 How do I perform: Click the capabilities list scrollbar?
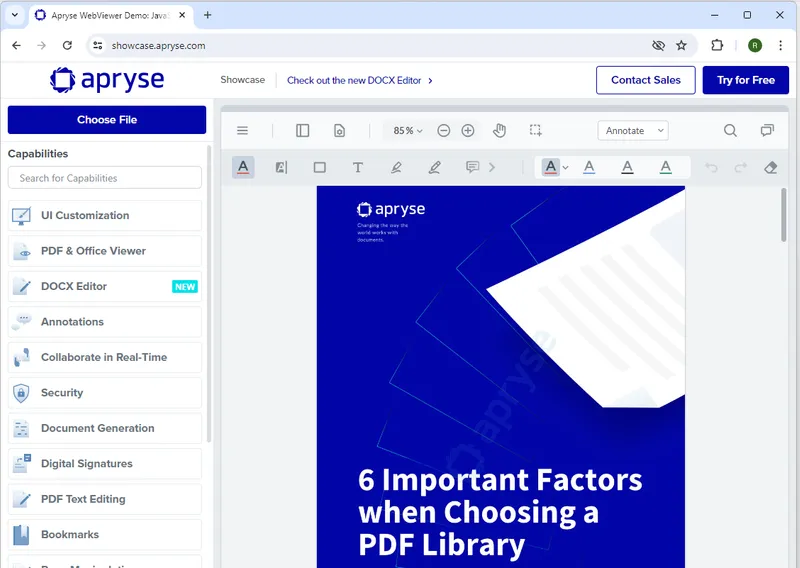tap(209, 294)
